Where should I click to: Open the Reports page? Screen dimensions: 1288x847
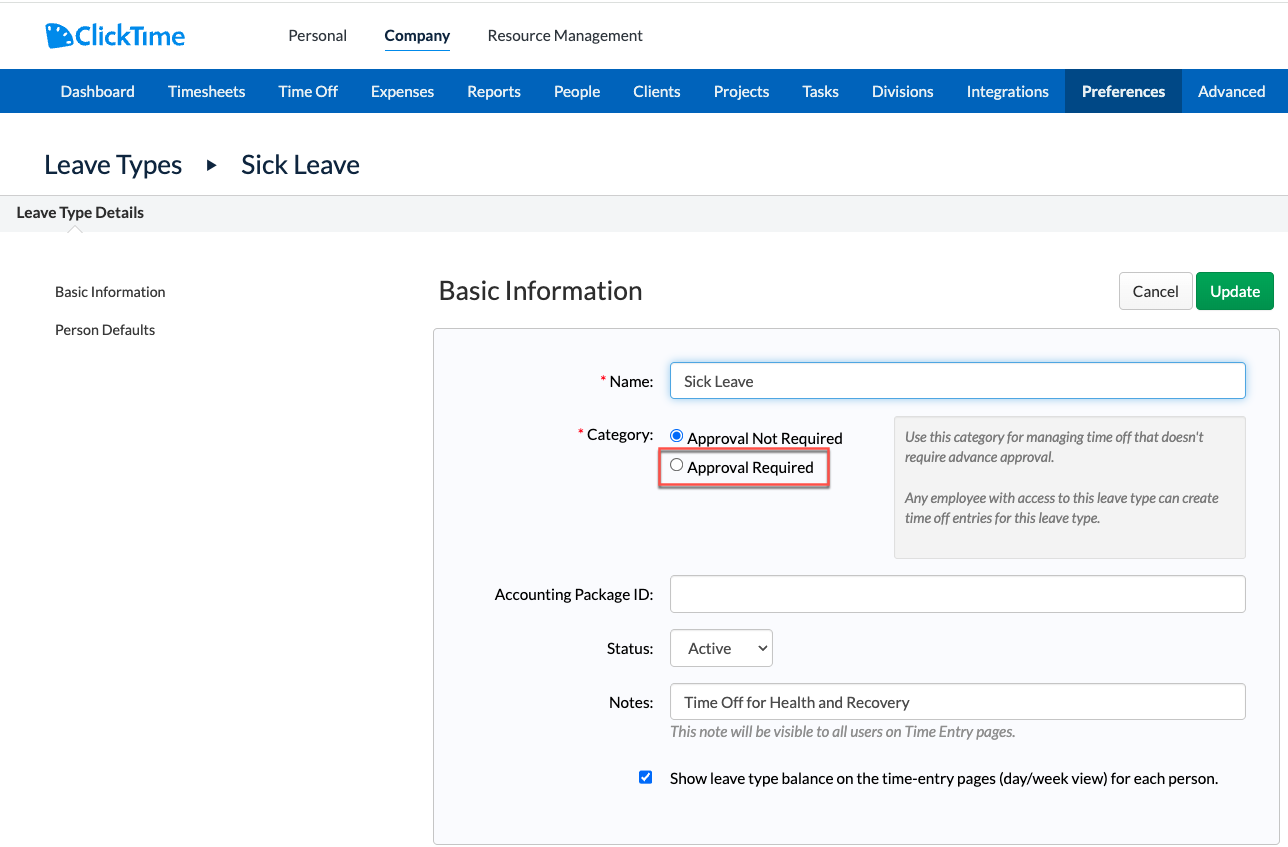(x=494, y=91)
